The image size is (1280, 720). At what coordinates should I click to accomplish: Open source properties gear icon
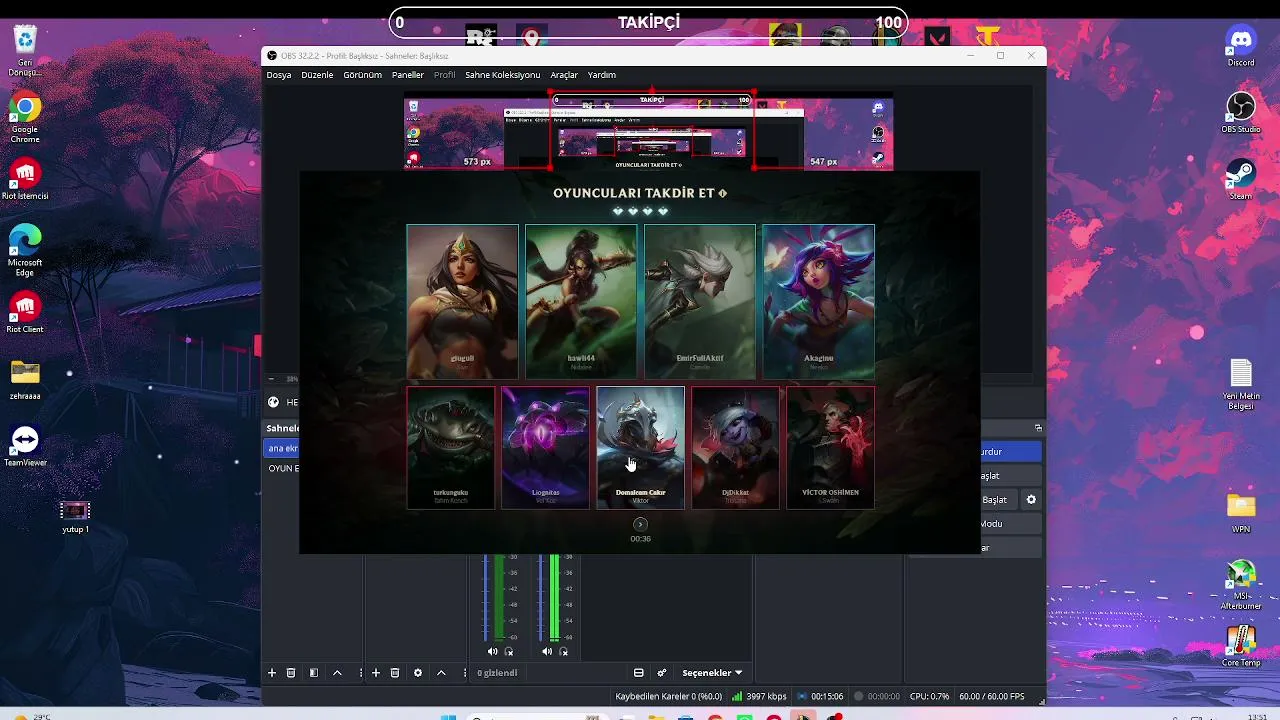click(x=418, y=673)
